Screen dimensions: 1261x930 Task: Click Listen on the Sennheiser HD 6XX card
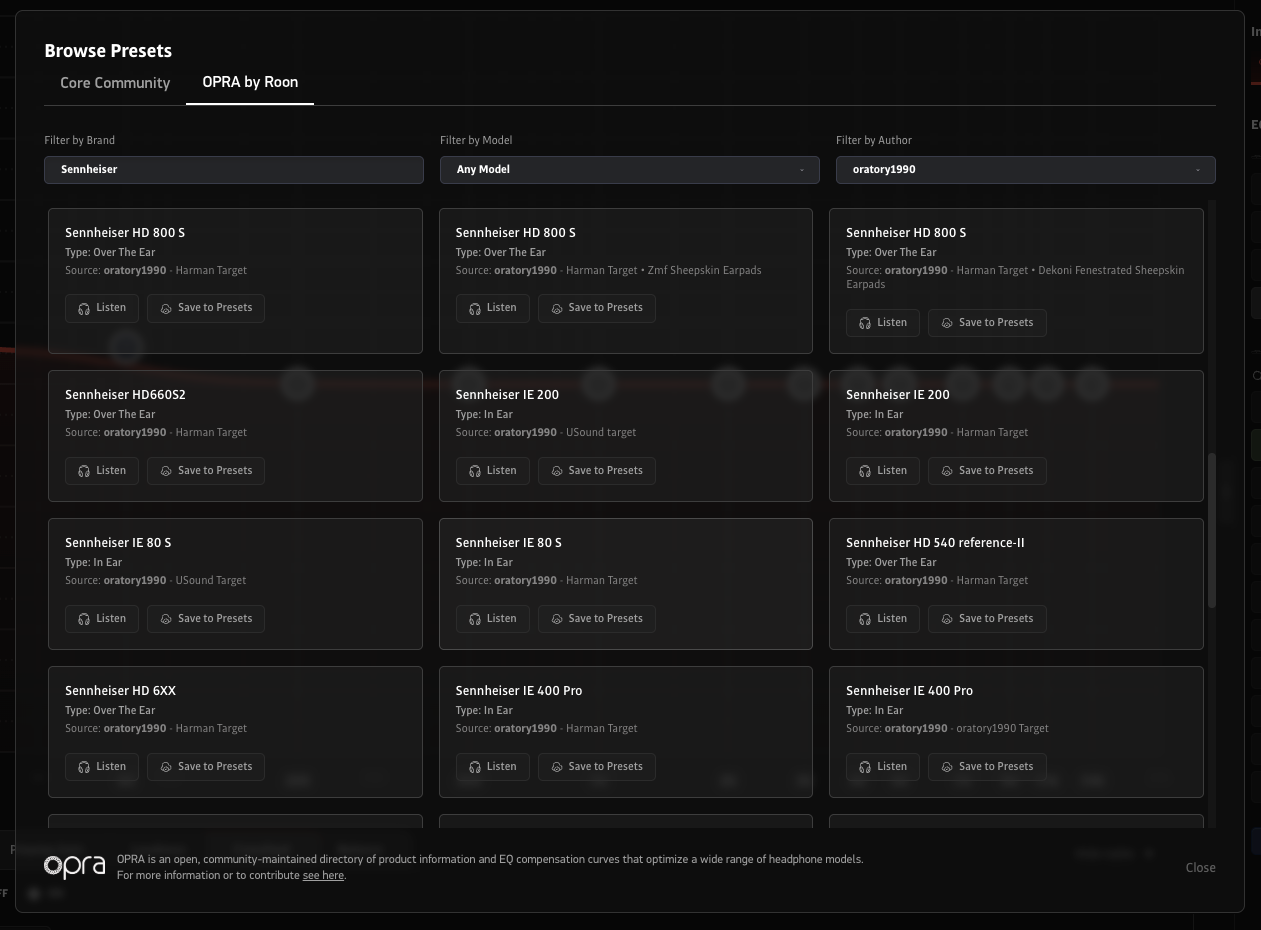pyautogui.click(x=102, y=767)
